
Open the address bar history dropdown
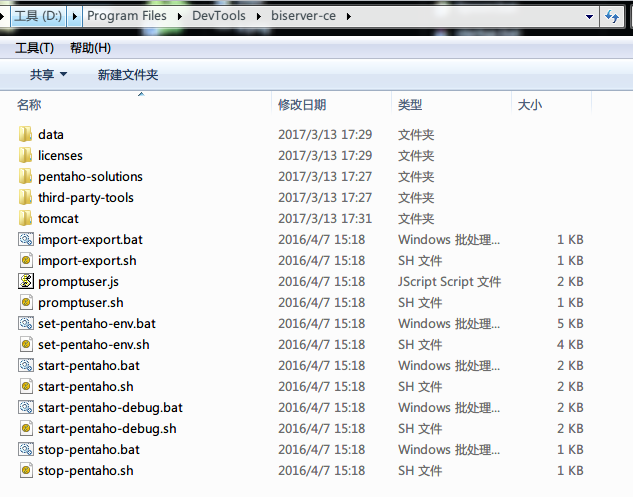589,17
